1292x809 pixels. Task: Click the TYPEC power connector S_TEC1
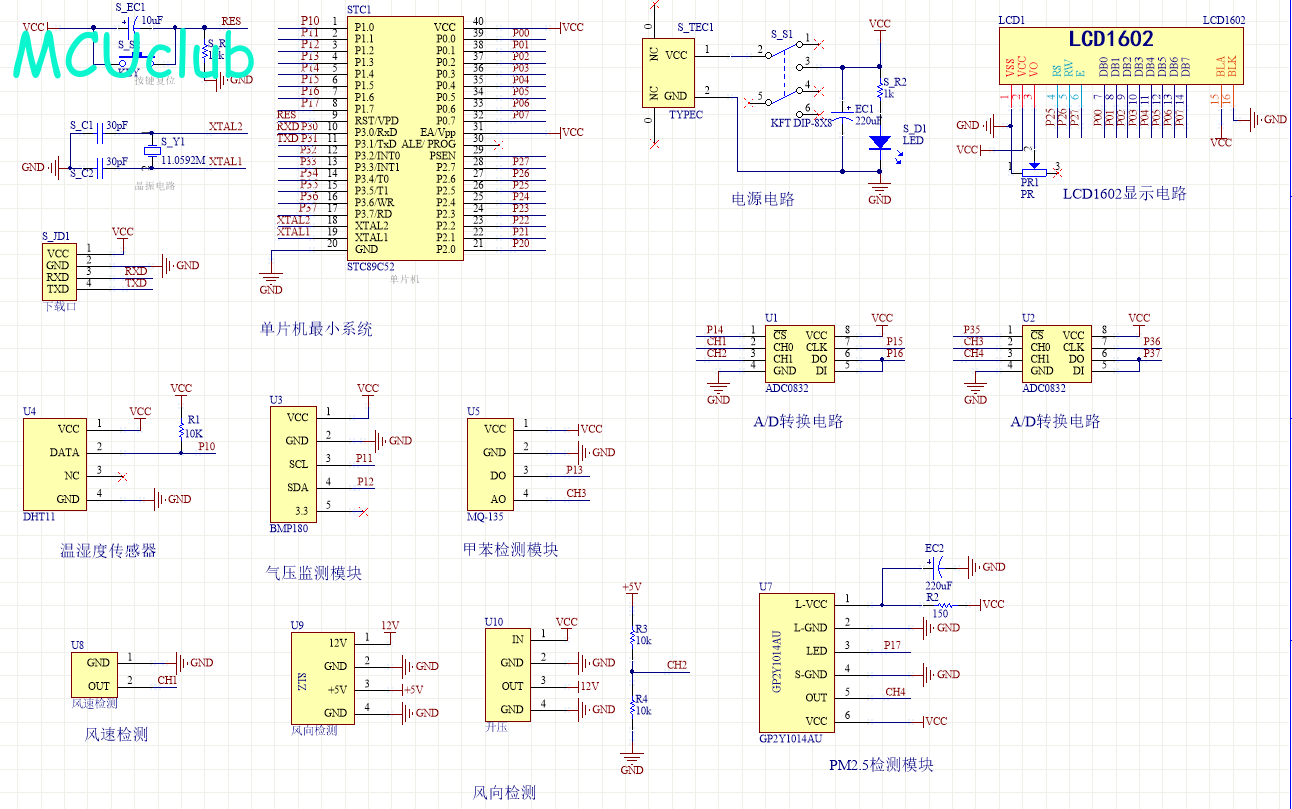[x=667, y=76]
